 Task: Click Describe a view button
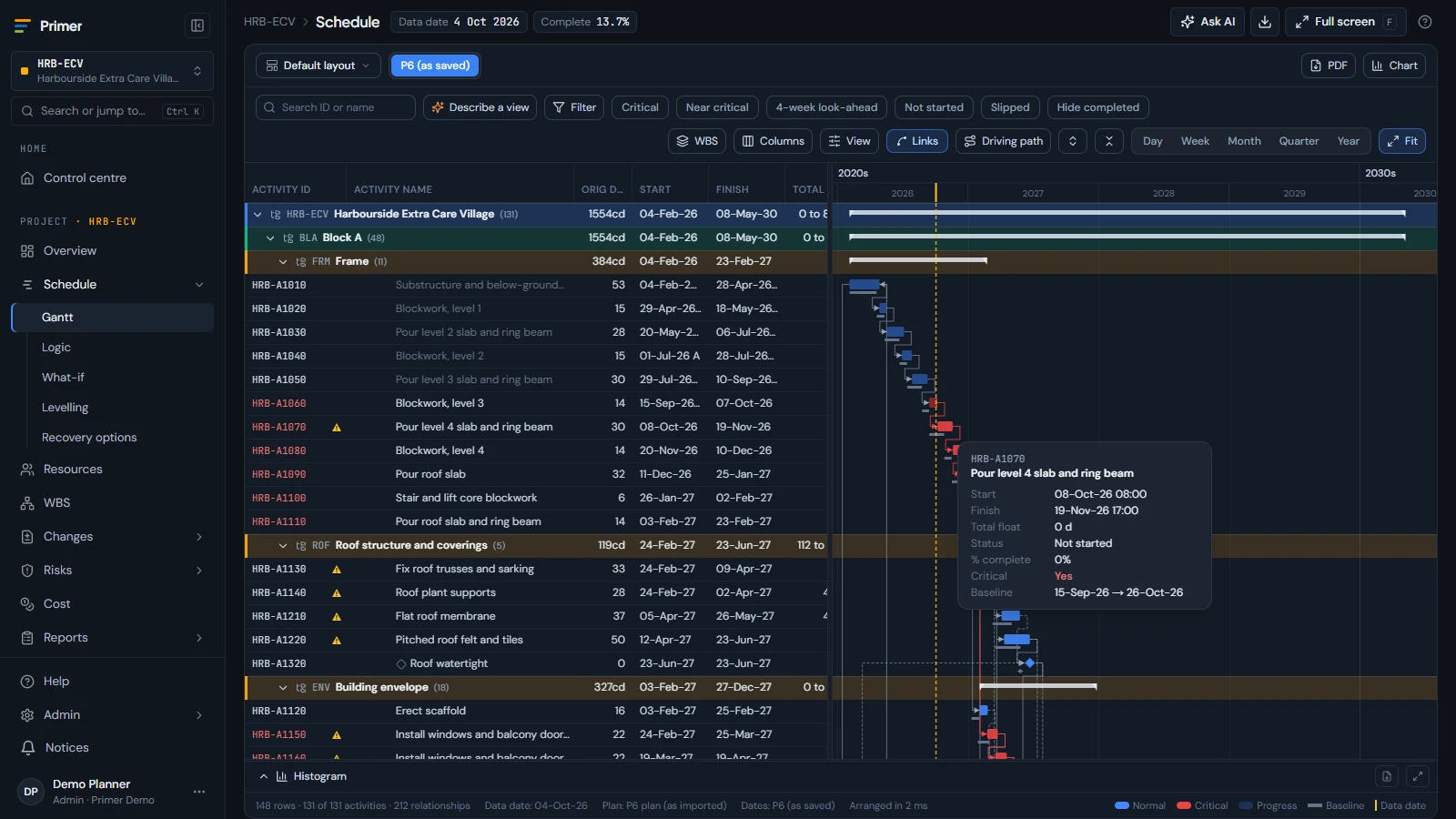[480, 107]
